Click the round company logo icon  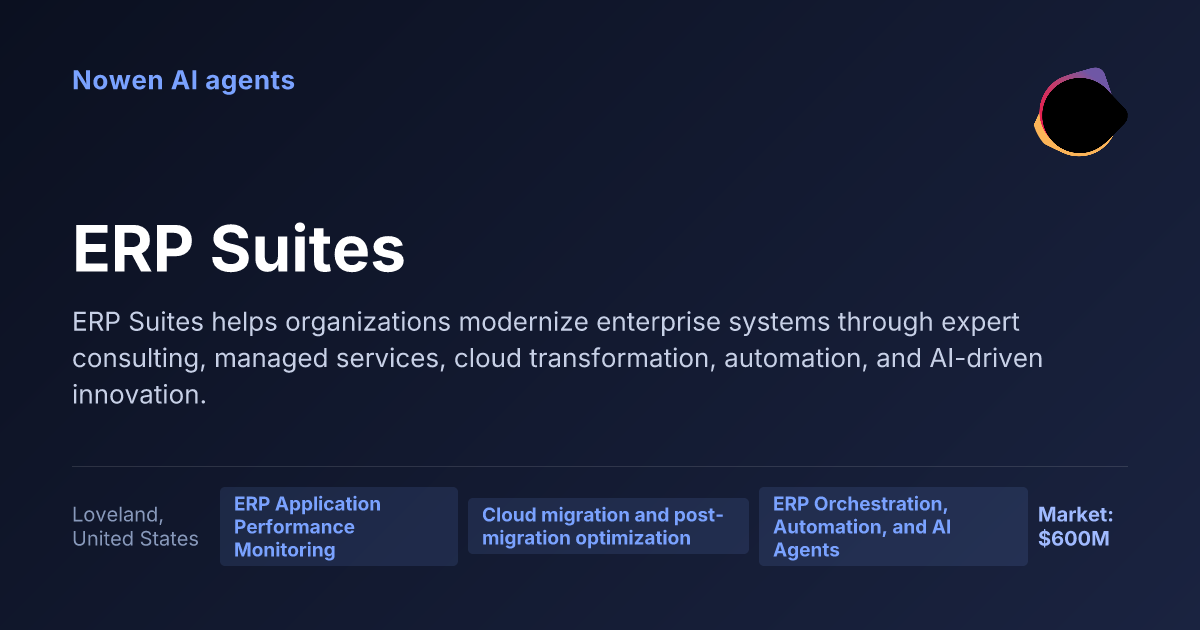pos(1080,112)
